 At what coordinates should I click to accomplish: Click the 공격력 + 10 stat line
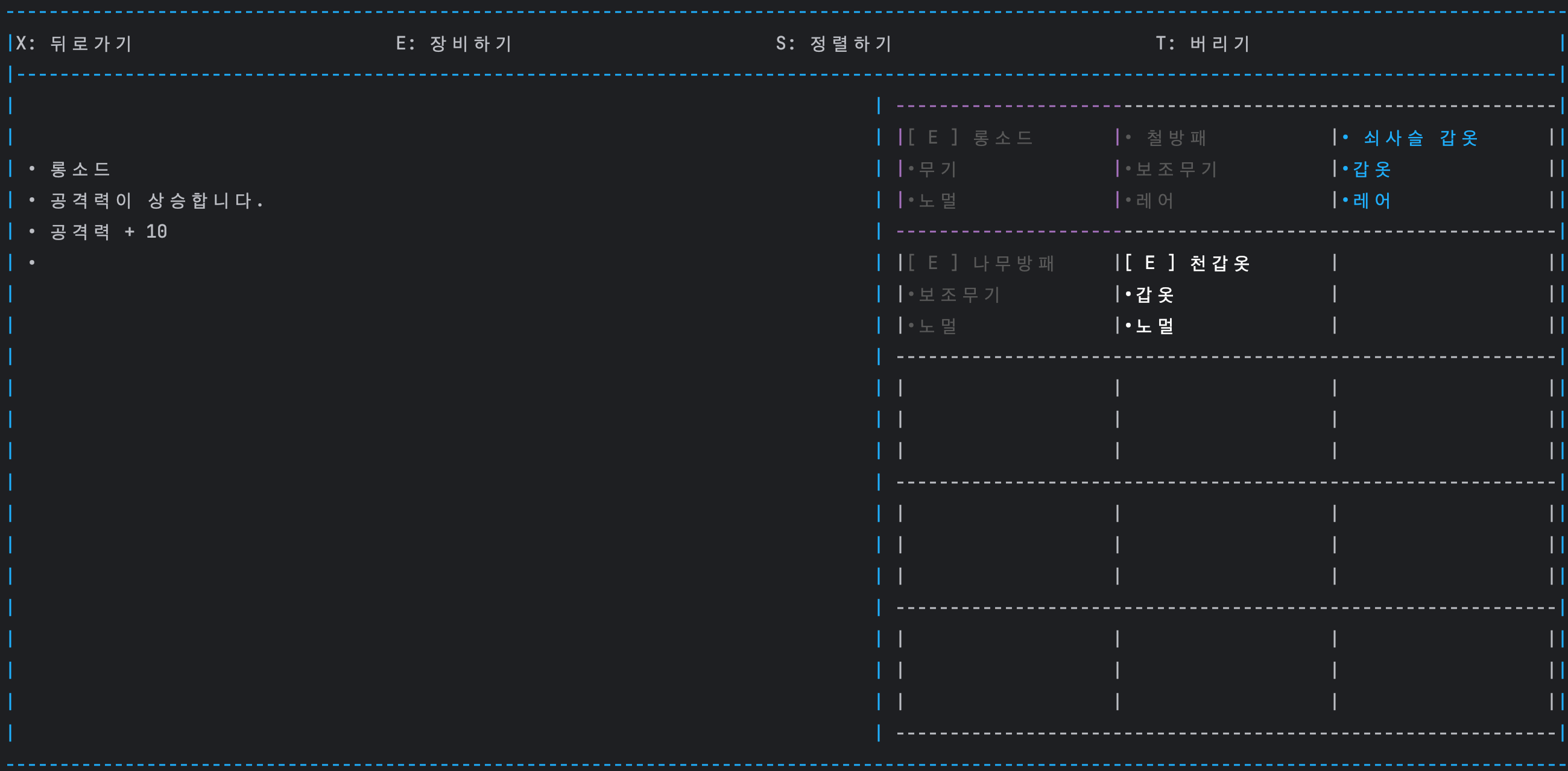tap(109, 232)
